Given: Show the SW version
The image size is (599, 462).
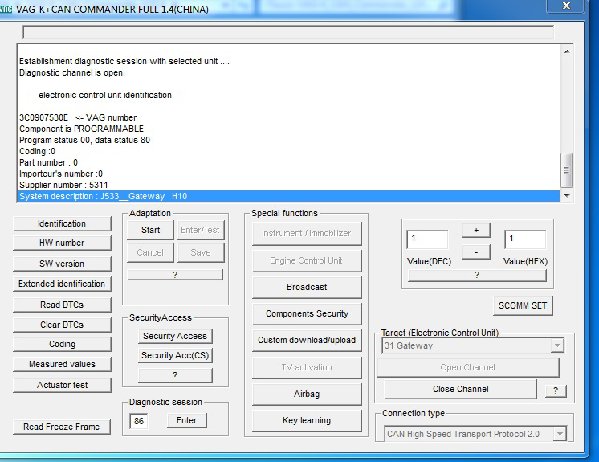Looking at the screenshot, I should [x=62, y=263].
